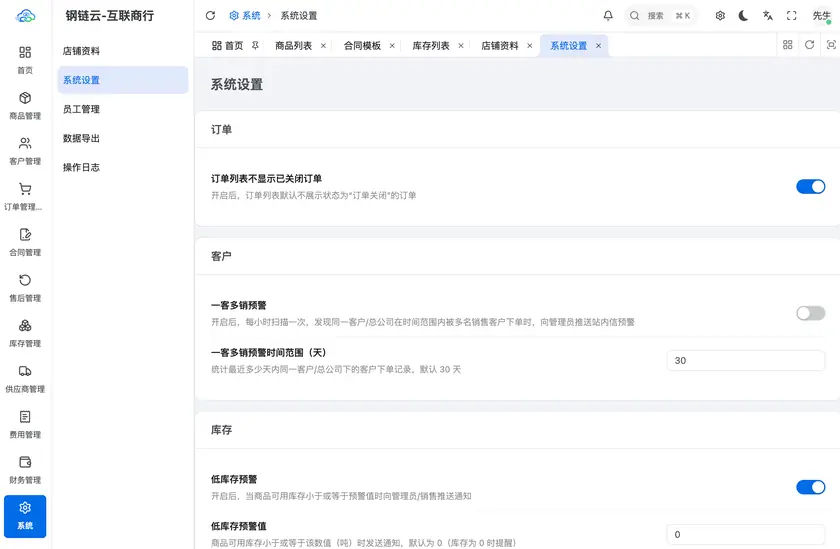Switch to 店铺资料 tab

(500, 46)
